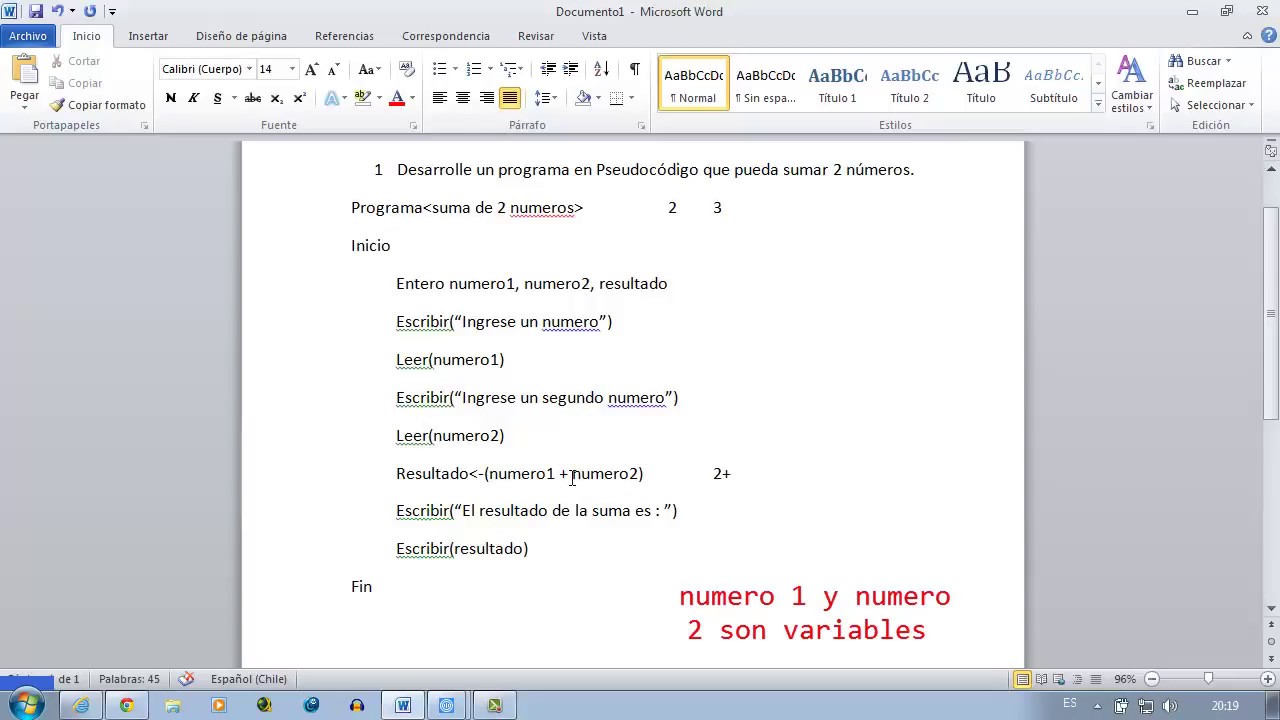Apply text highlight color
Image resolution: width=1280 pixels, height=720 pixels.
(x=363, y=98)
